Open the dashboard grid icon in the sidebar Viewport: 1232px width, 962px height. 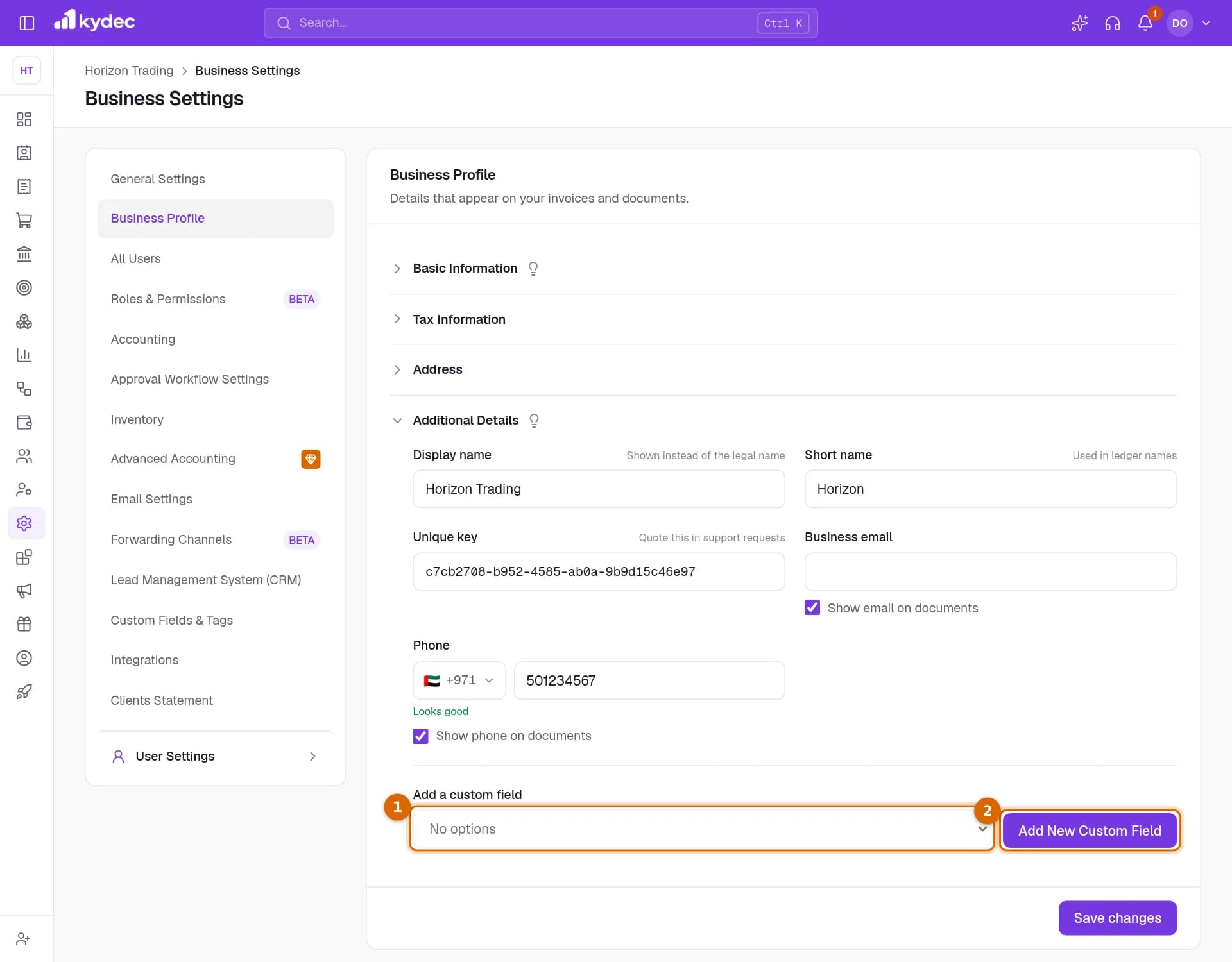tap(24, 119)
